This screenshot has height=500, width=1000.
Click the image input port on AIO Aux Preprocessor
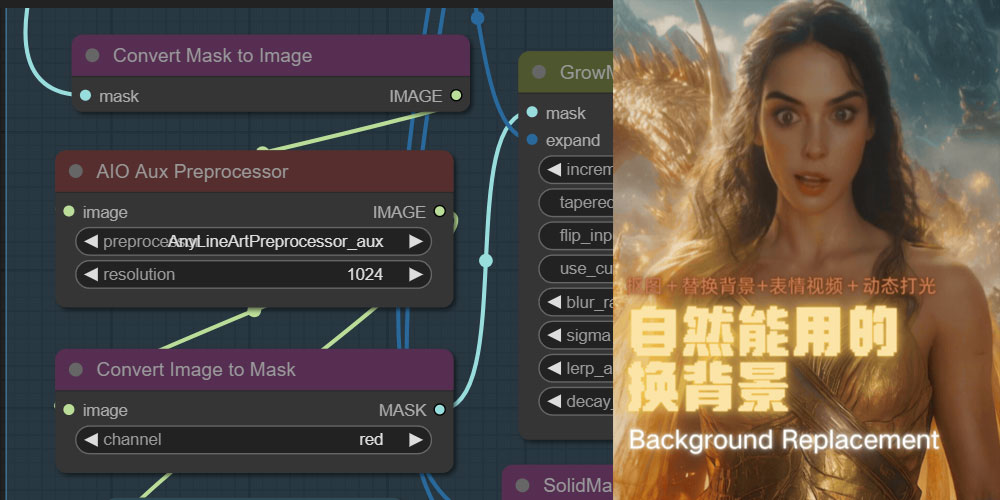(x=69, y=212)
